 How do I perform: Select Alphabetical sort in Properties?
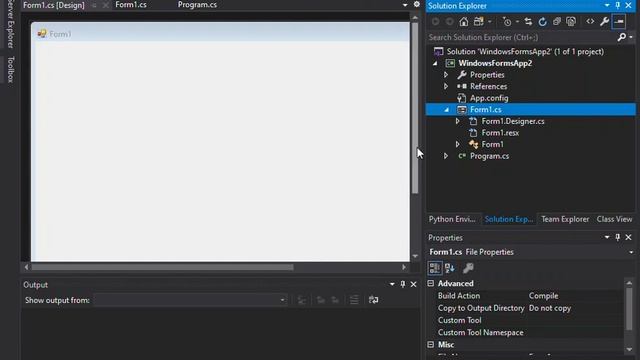point(450,268)
